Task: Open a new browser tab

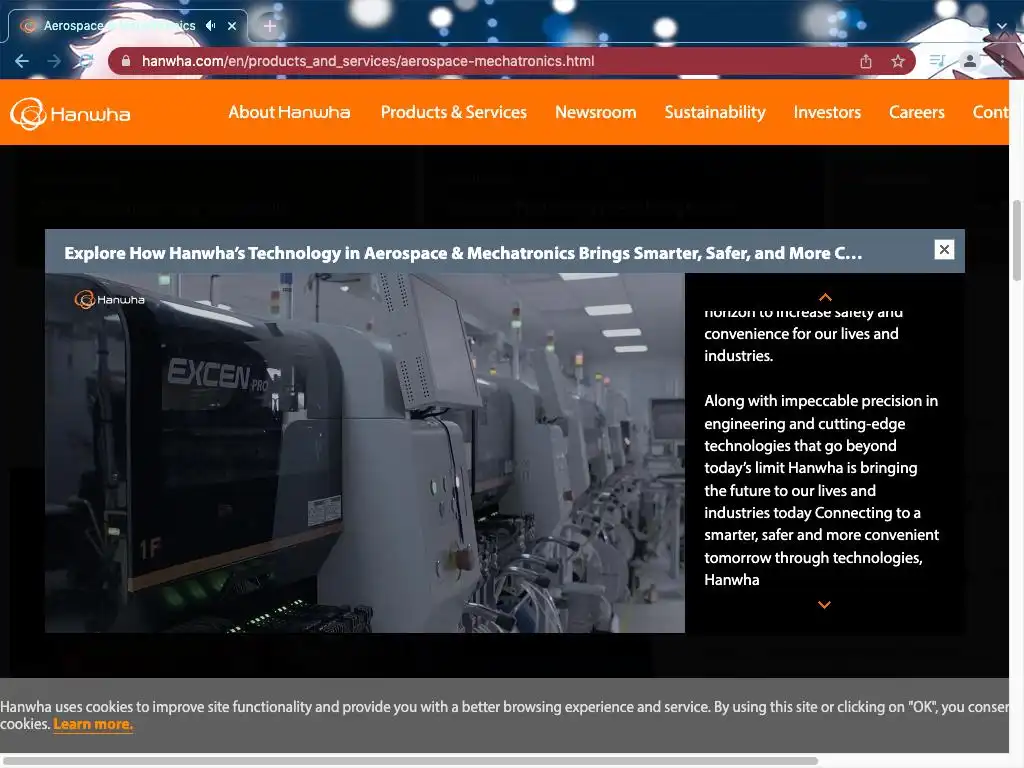Action: pyautogui.click(x=270, y=26)
